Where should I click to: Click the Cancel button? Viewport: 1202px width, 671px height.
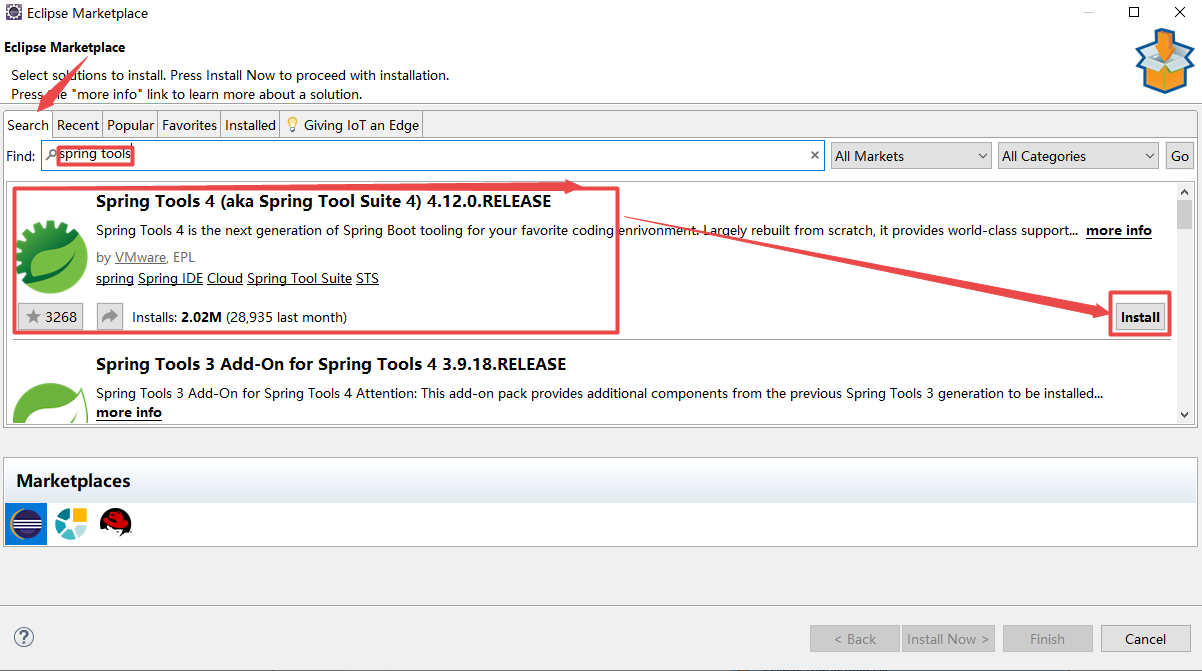pos(1145,639)
